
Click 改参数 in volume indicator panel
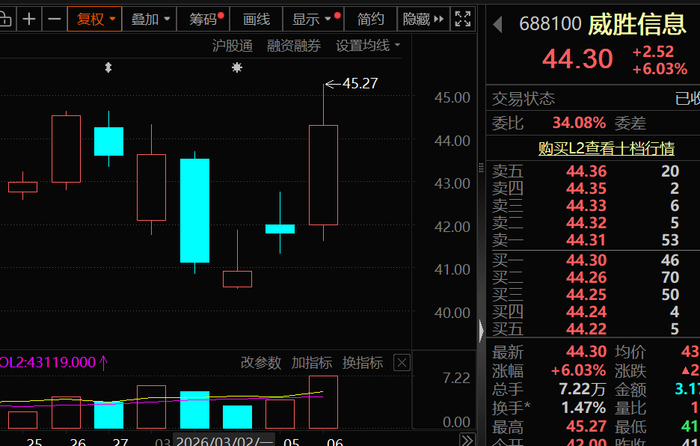point(261,363)
